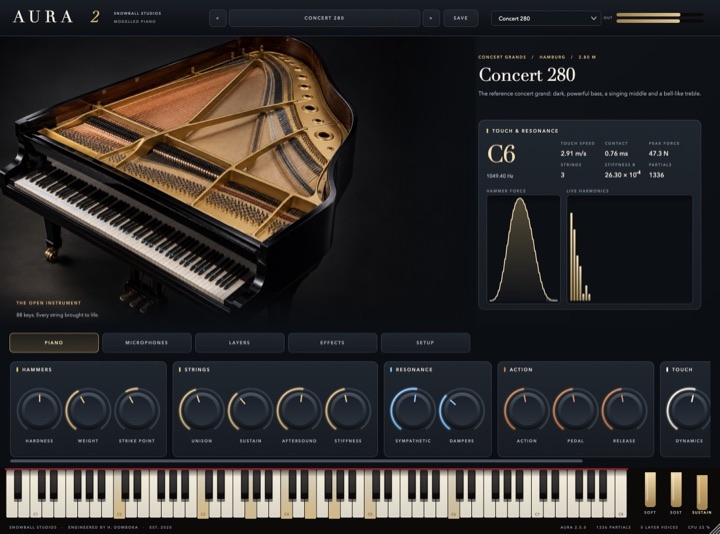Click the Hardness knob
Image resolution: width=720 pixels, height=534 pixels.
(39, 410)
